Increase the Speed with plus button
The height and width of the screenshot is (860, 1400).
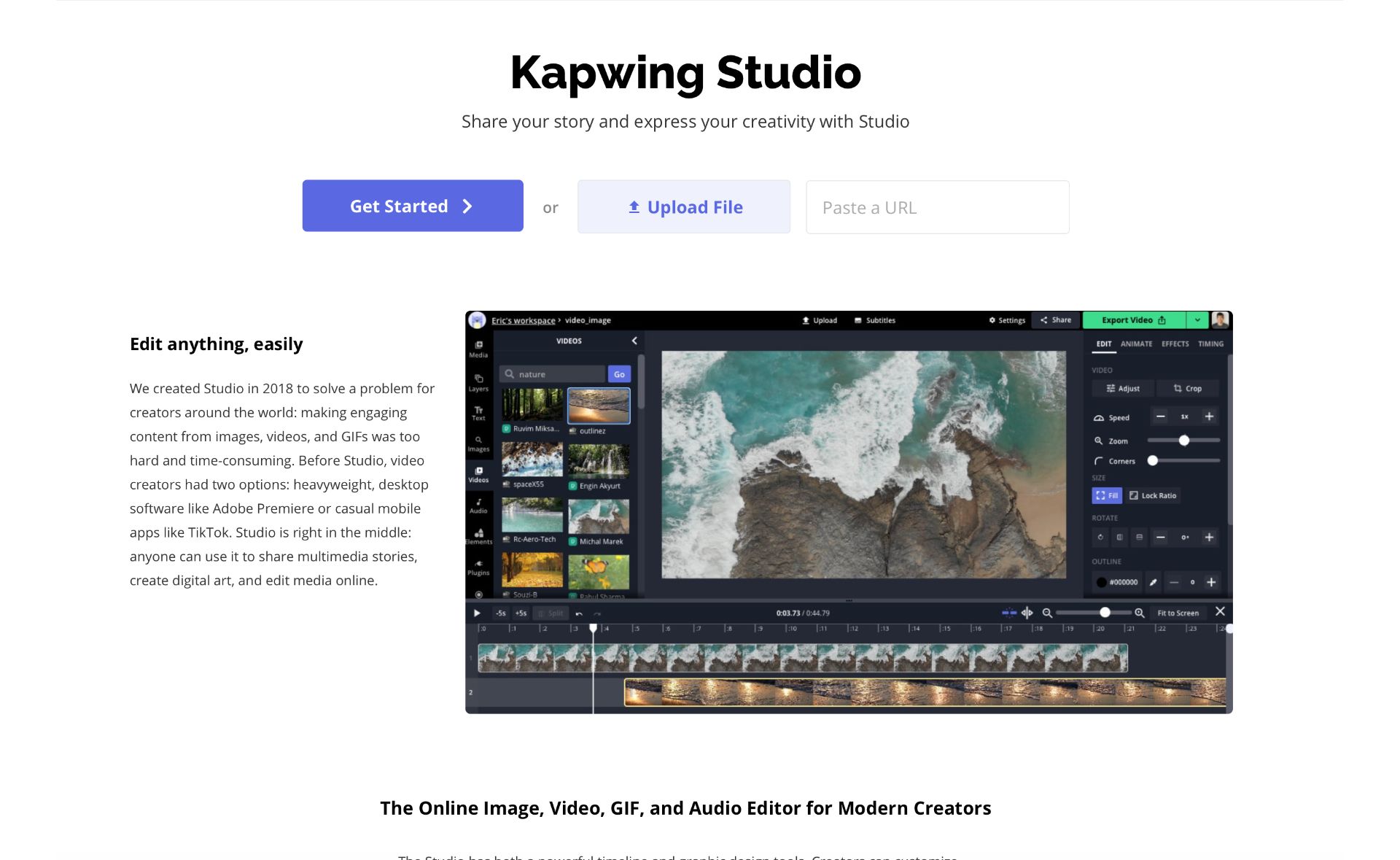(1209, 417)
